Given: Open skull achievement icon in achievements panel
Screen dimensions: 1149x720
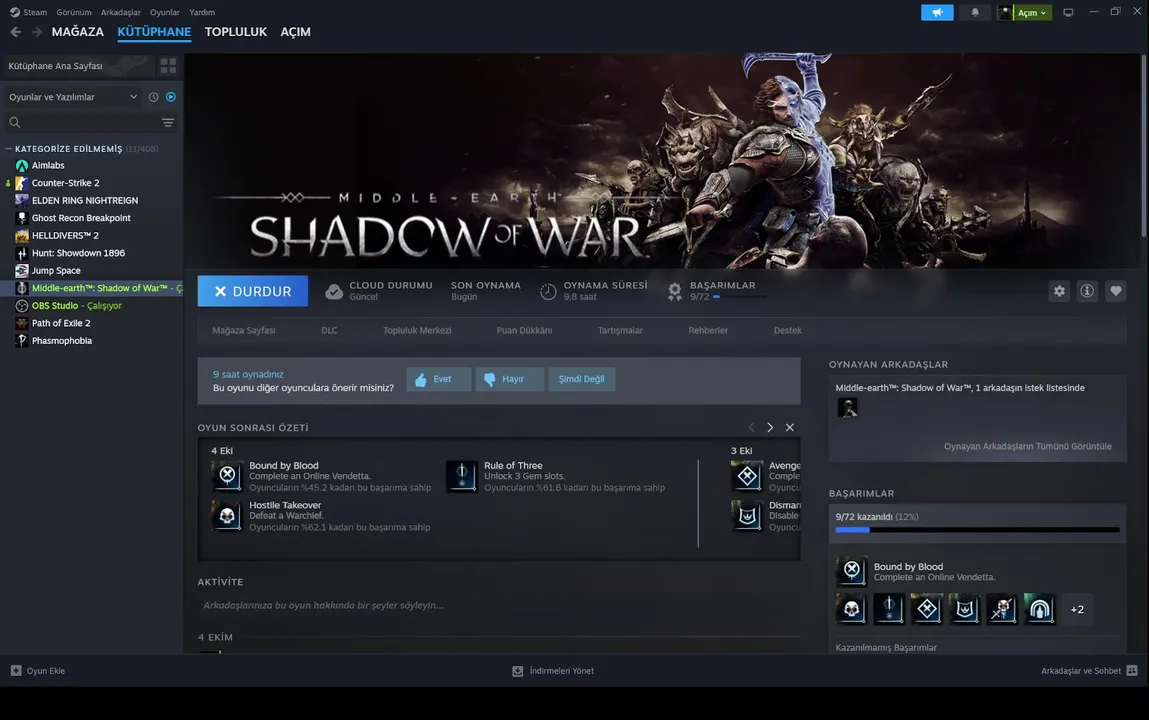Looking at the screenshot, I should pyautogui.click(x=851, y=609).
